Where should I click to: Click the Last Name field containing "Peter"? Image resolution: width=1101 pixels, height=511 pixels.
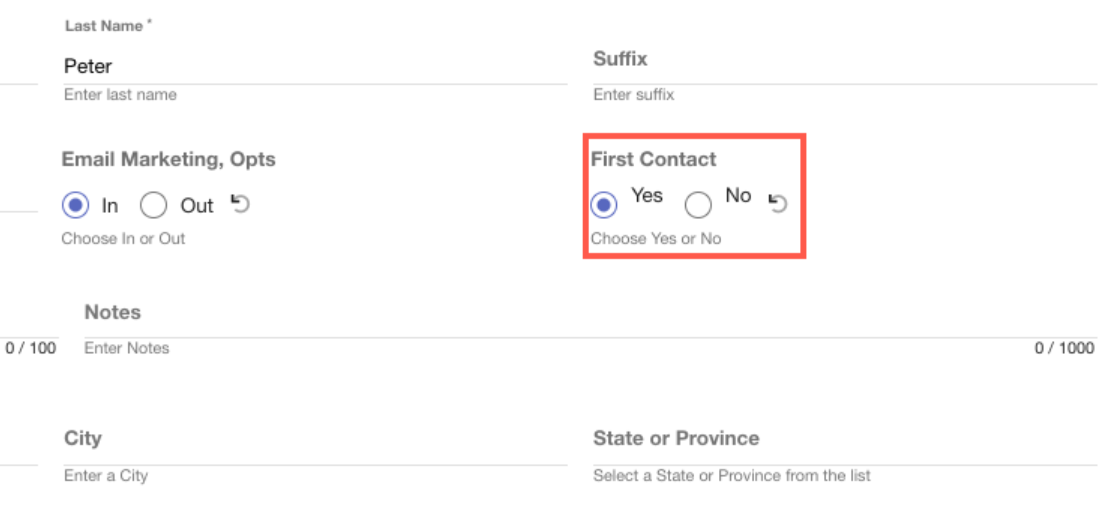(314, 67)
